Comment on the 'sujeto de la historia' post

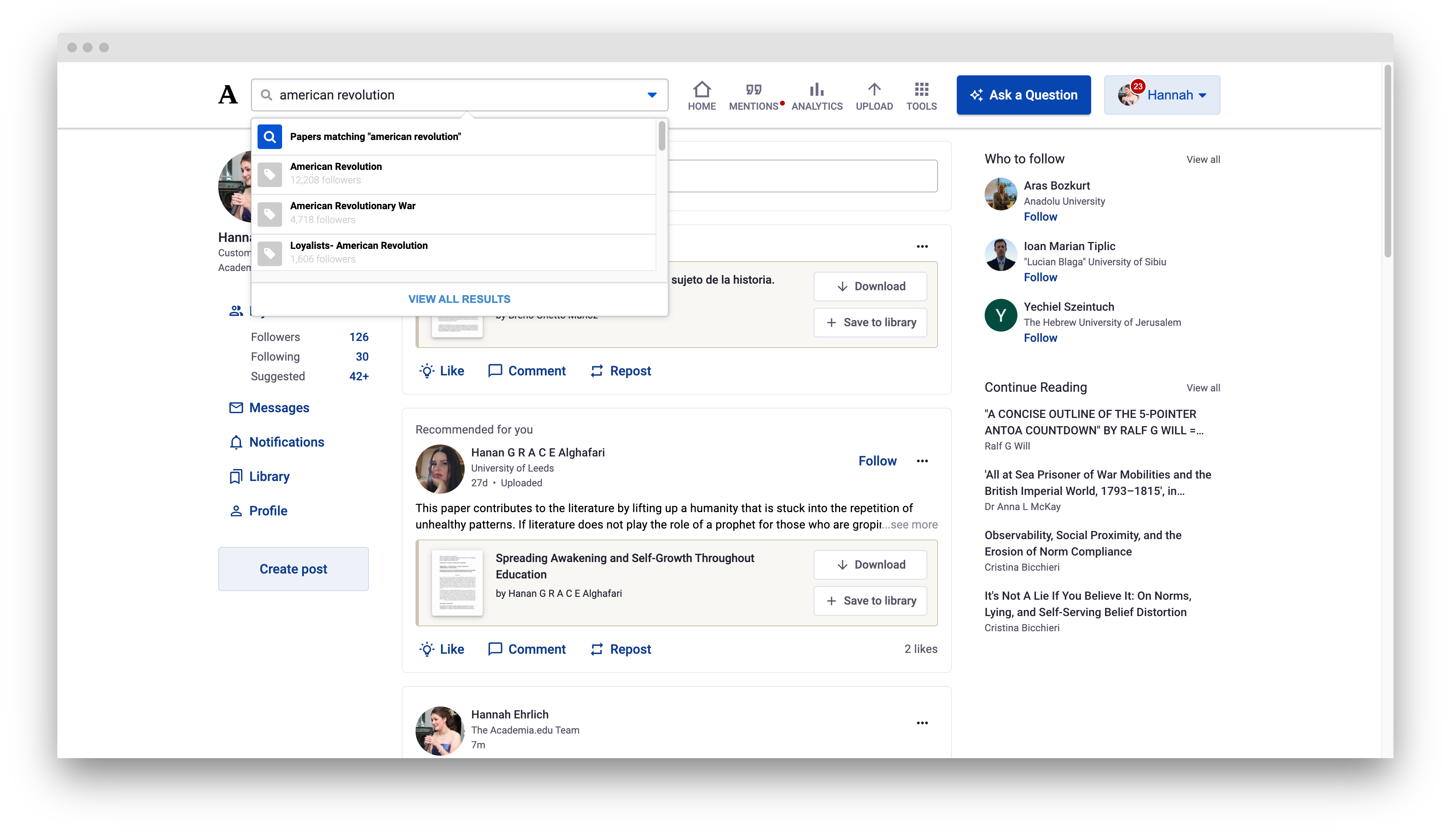527,371
